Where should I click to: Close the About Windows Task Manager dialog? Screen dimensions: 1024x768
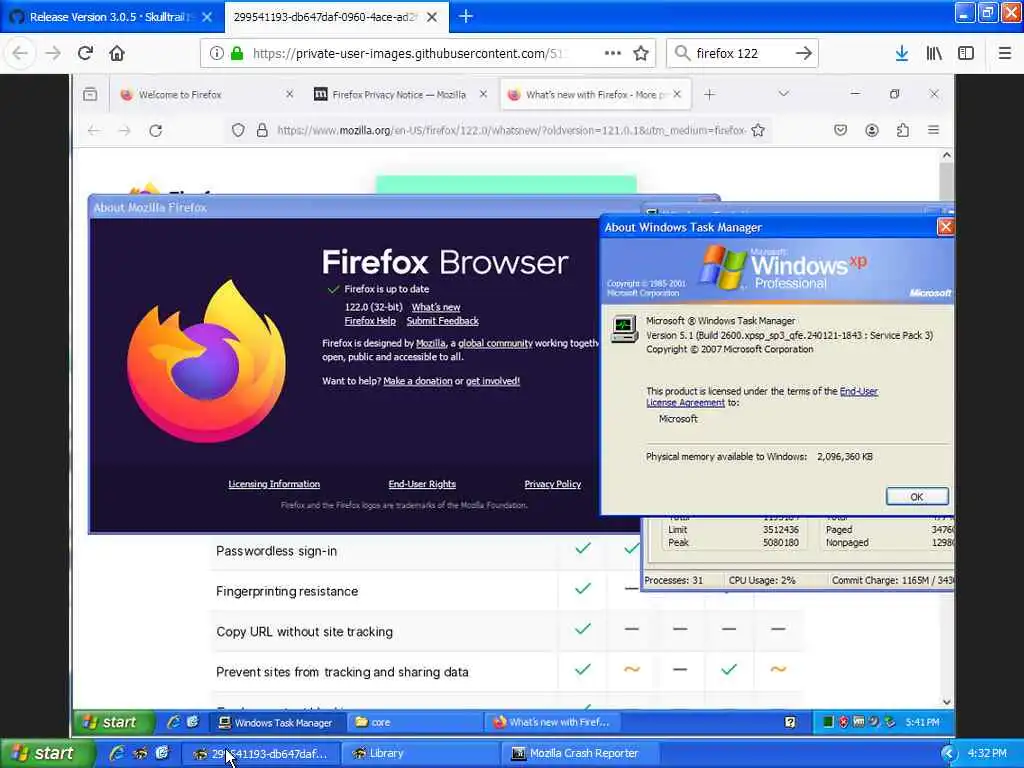tap(945, 227)
